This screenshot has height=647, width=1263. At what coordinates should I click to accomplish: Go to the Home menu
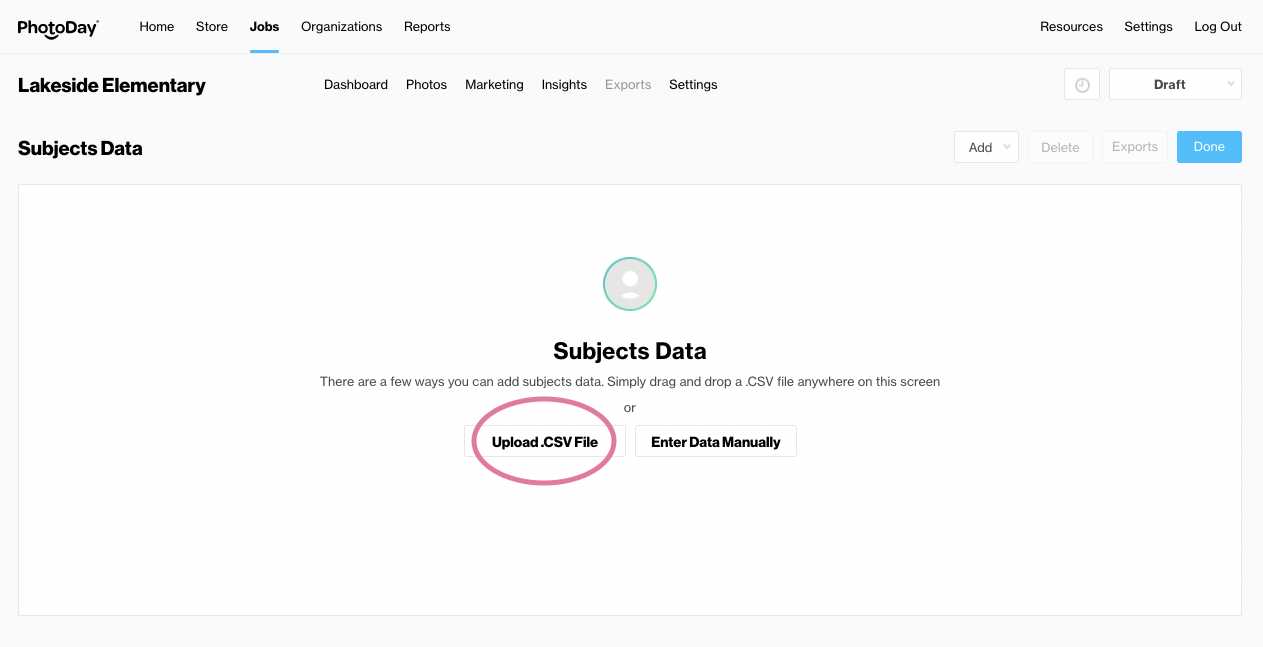157,27
